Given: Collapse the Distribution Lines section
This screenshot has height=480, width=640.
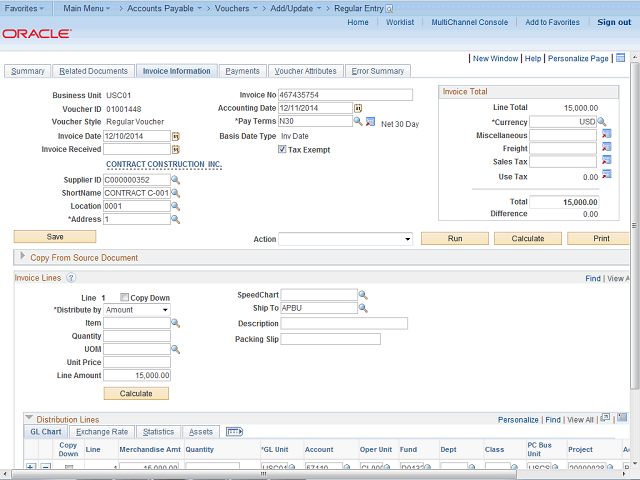Looking at the screenshot, I should pos(28,419).
